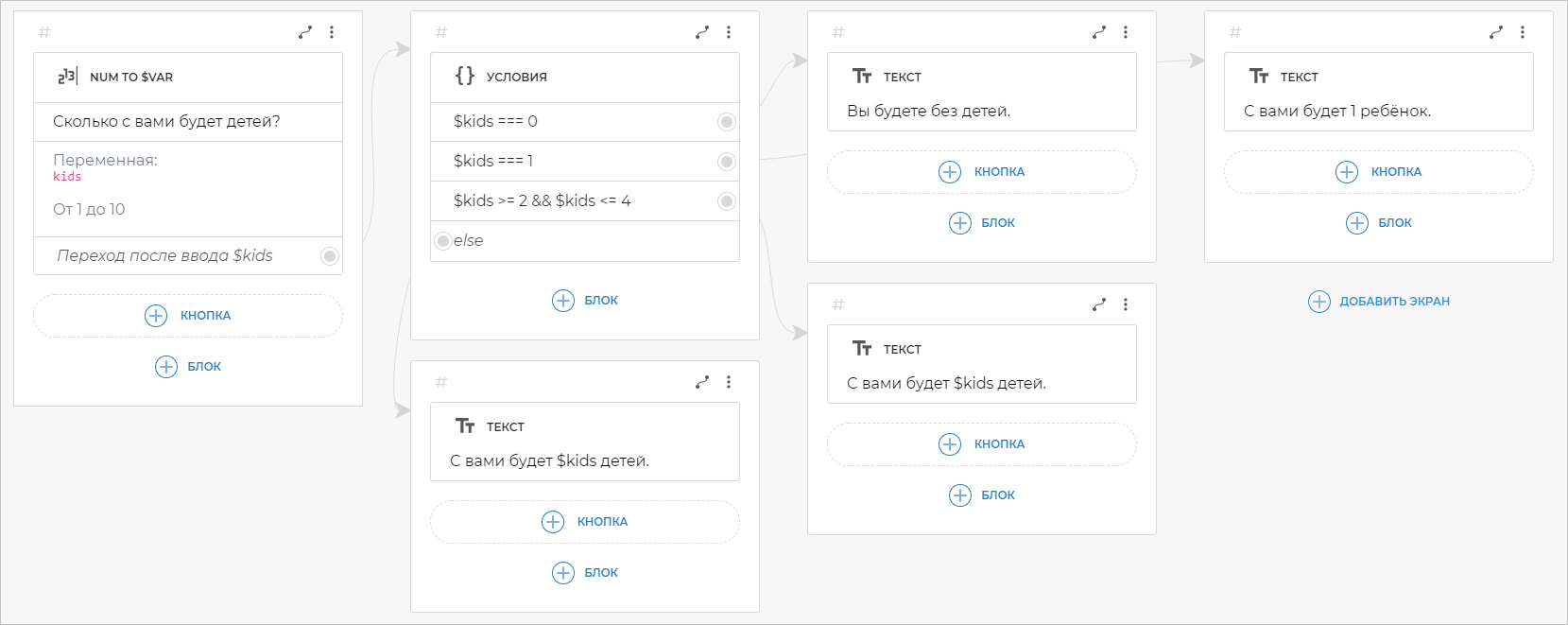Click the text icon in 'Вы будете без детей' block
This screenshot has height=625, width=1568.
click(862, 76)
